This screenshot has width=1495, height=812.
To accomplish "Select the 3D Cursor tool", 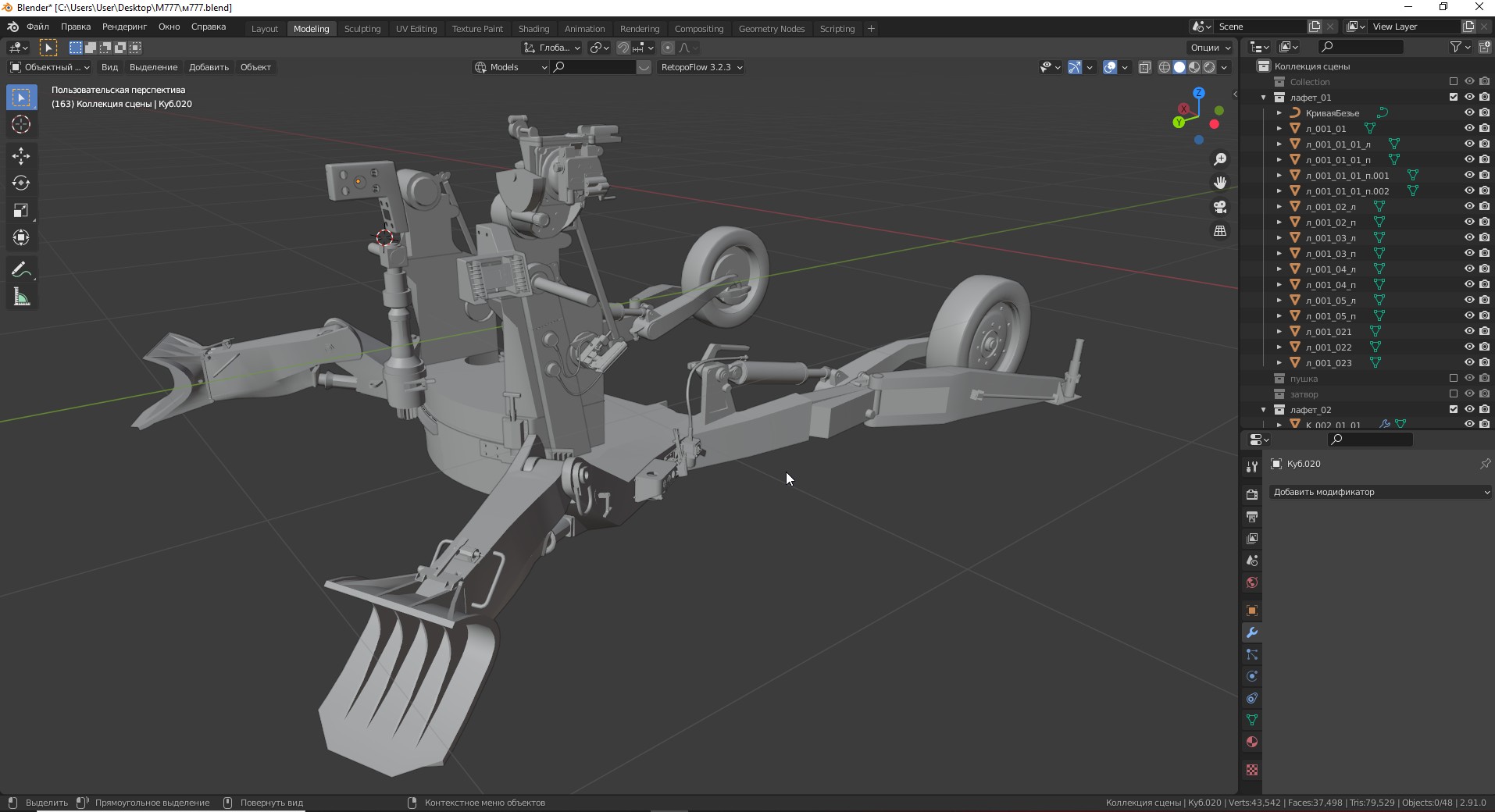I will [x=21, y=125].
